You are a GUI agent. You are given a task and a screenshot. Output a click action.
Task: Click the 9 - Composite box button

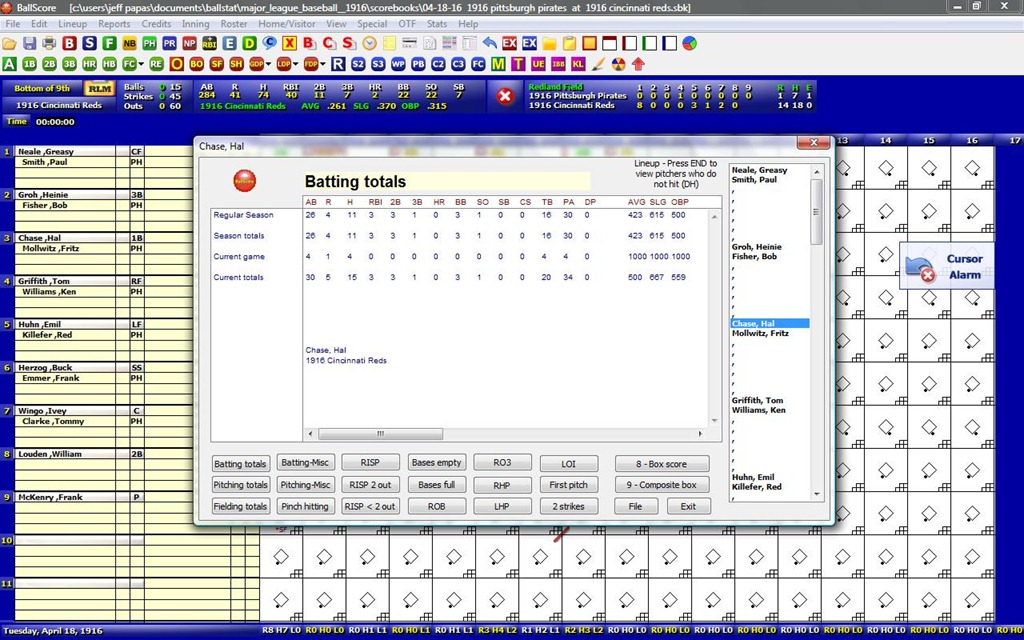pos(662,485)
